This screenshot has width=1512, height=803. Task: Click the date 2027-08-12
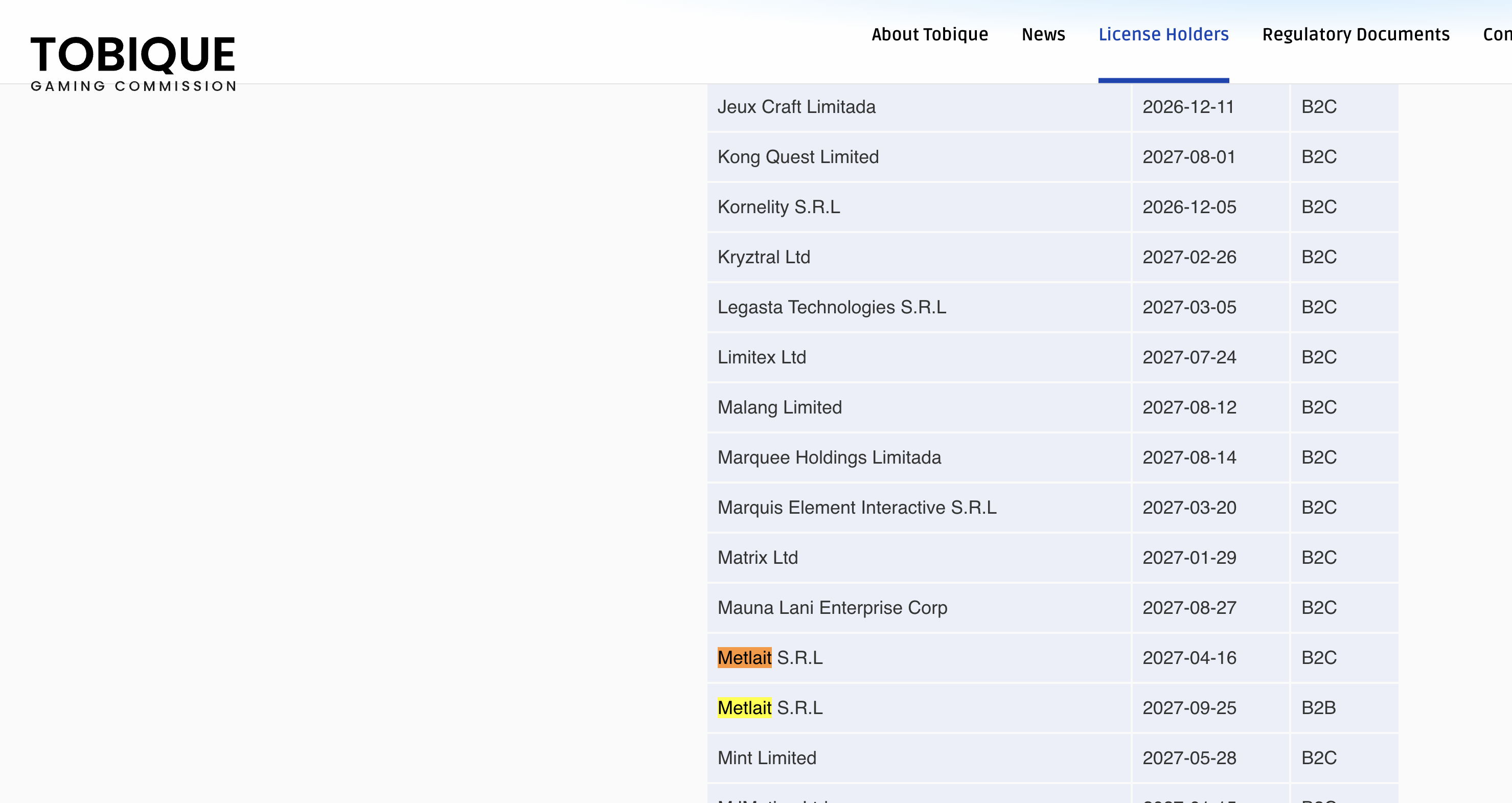pos(1189,407)
